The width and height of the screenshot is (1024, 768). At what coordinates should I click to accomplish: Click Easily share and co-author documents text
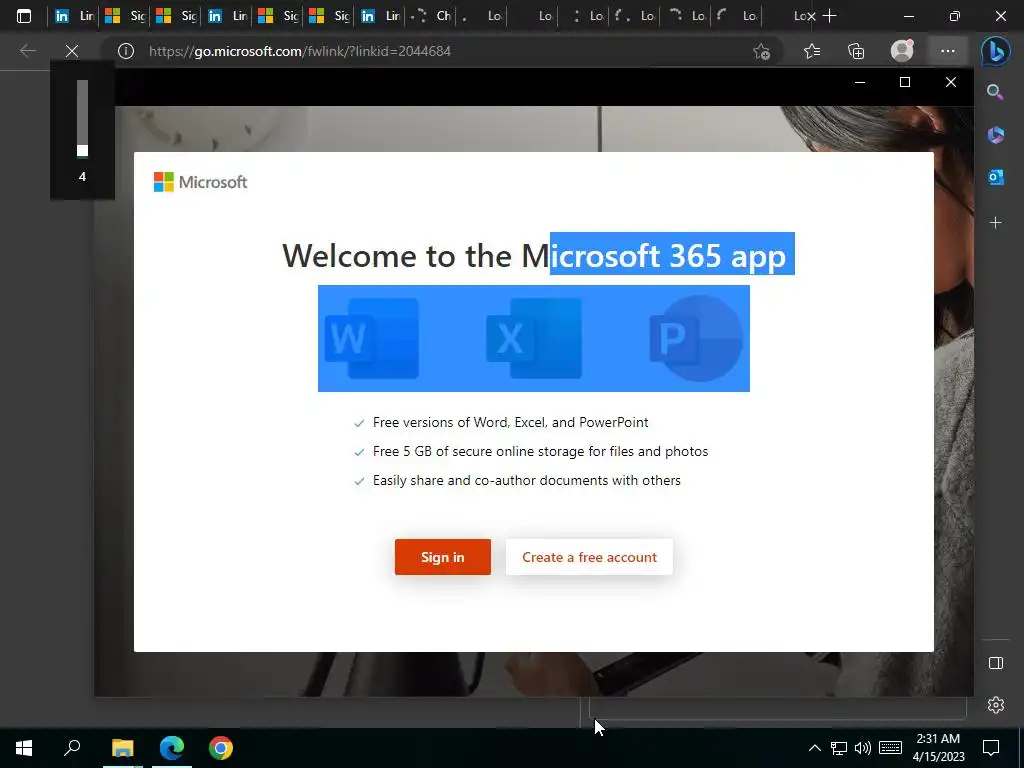527,480
